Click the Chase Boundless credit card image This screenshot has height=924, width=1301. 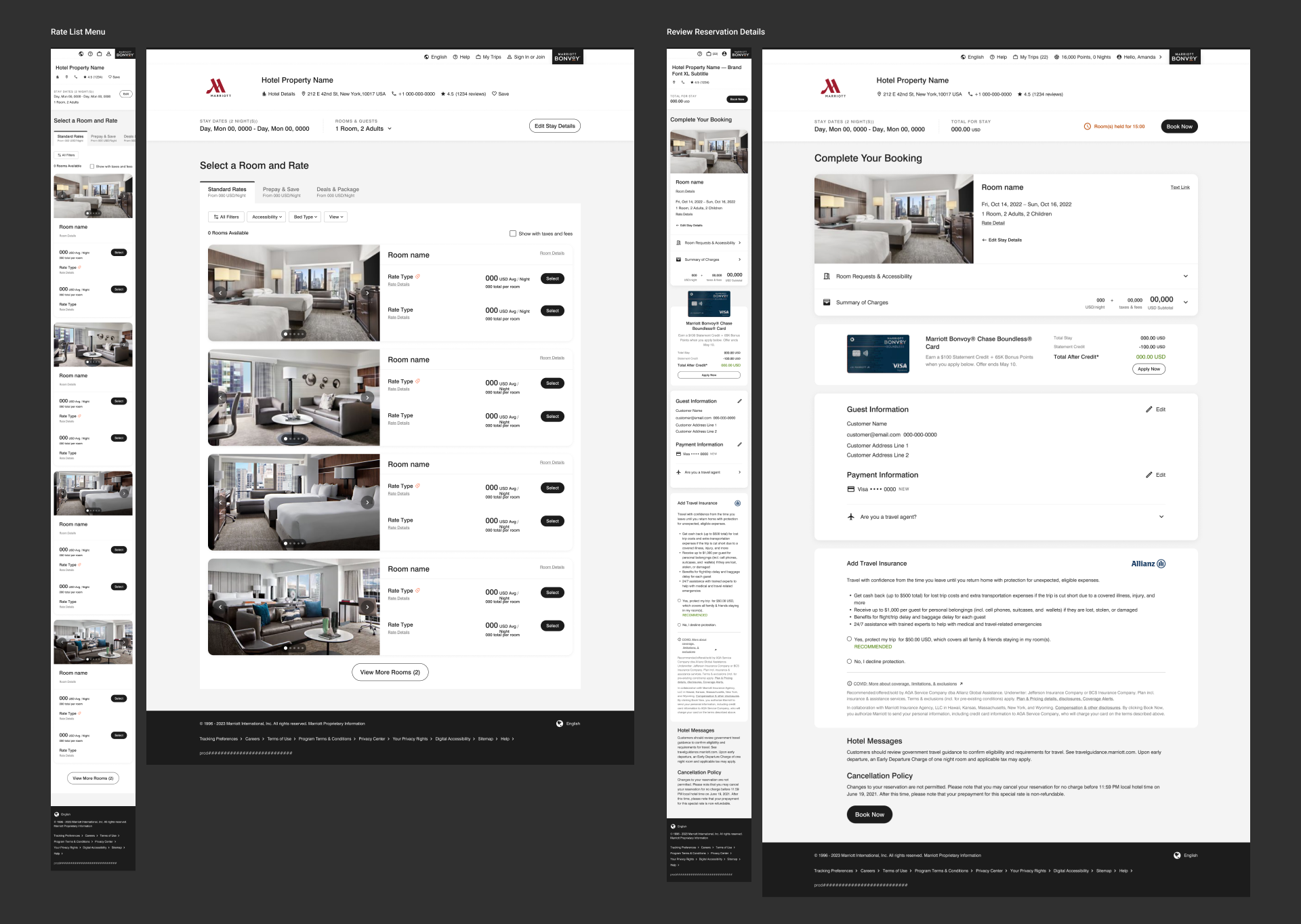(x=877, y=354)
